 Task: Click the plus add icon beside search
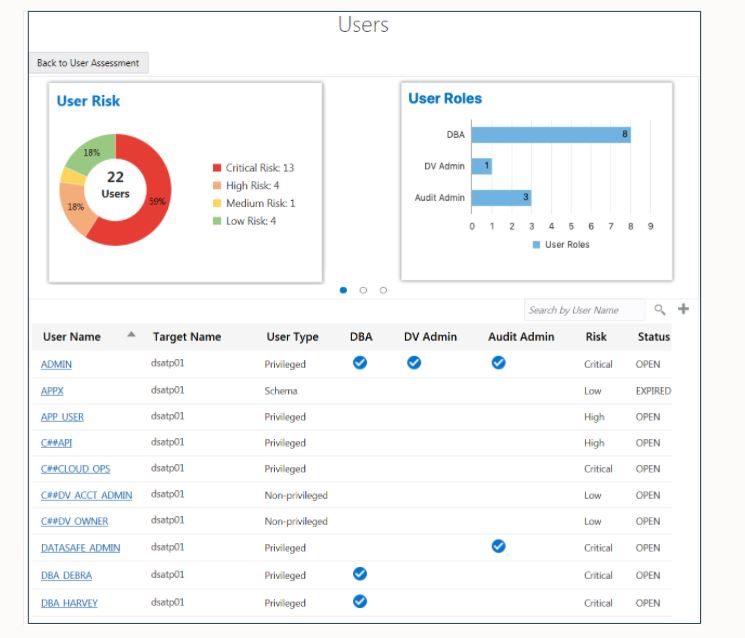[683, 309]
